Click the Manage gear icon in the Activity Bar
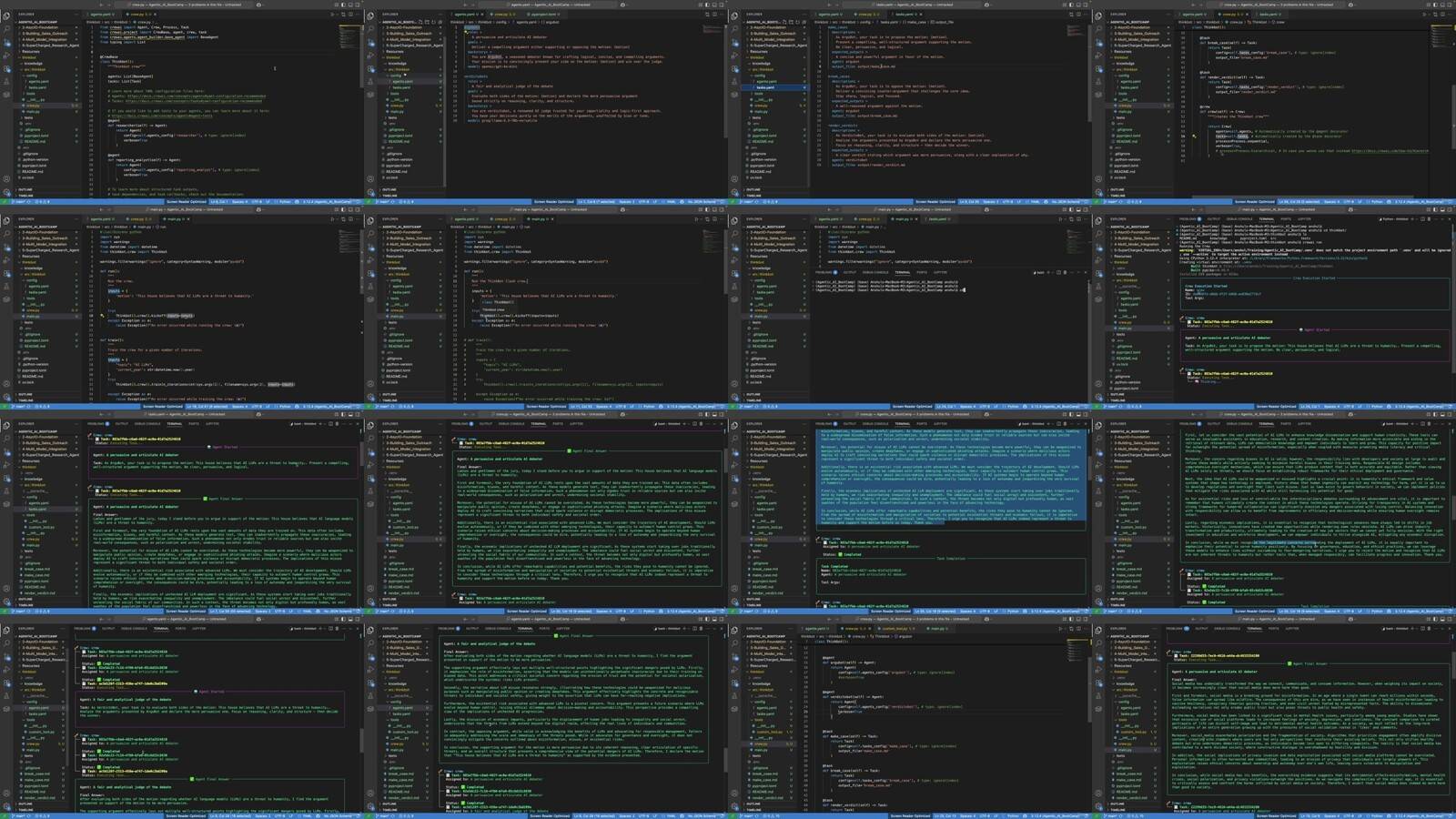 tap(6, 192)
